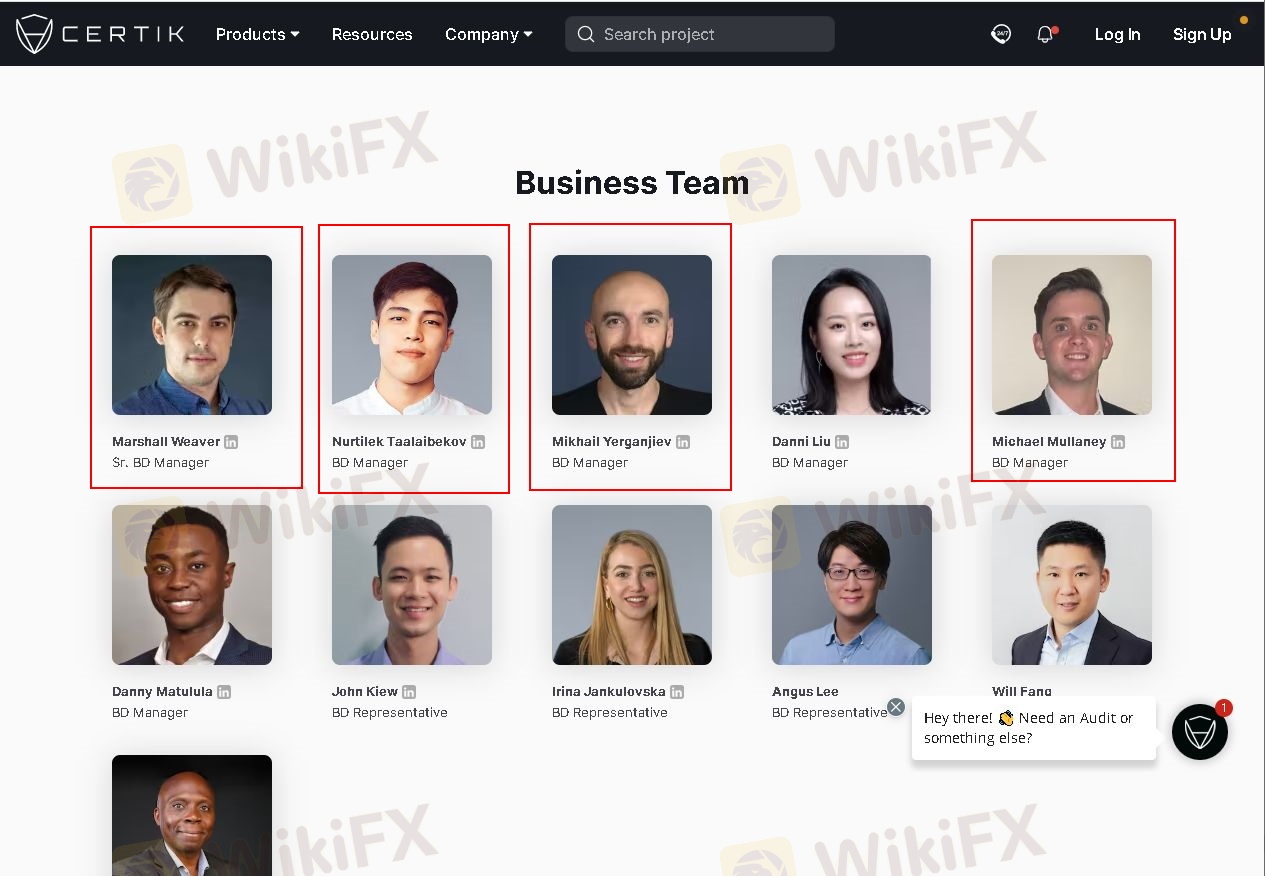Click the Log In link
1265x876 pixels.
(x=1117, y=34)
